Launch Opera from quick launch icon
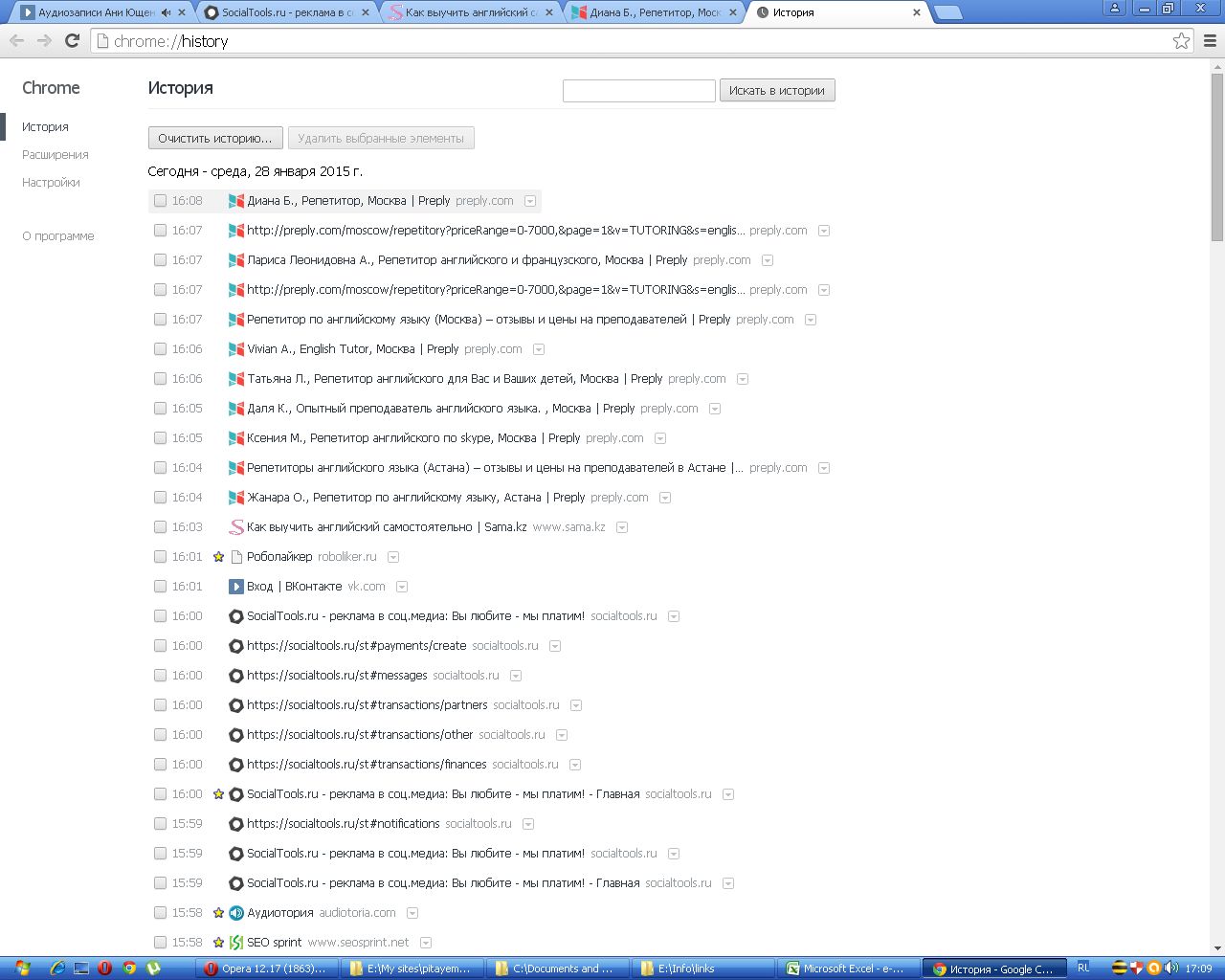Viewport: 1225px width, 980px height. coord(104,969)
